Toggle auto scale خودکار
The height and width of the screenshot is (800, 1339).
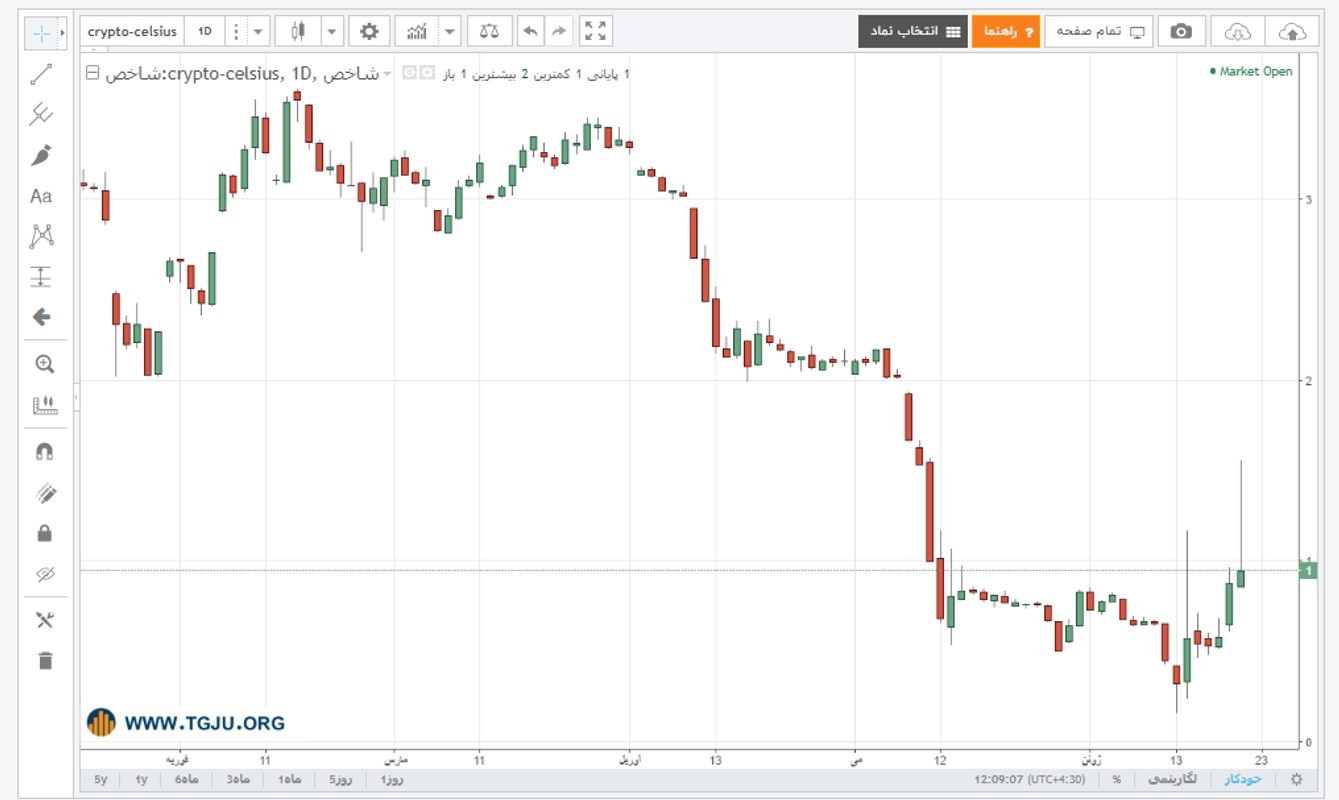[x=1244, y=779]
